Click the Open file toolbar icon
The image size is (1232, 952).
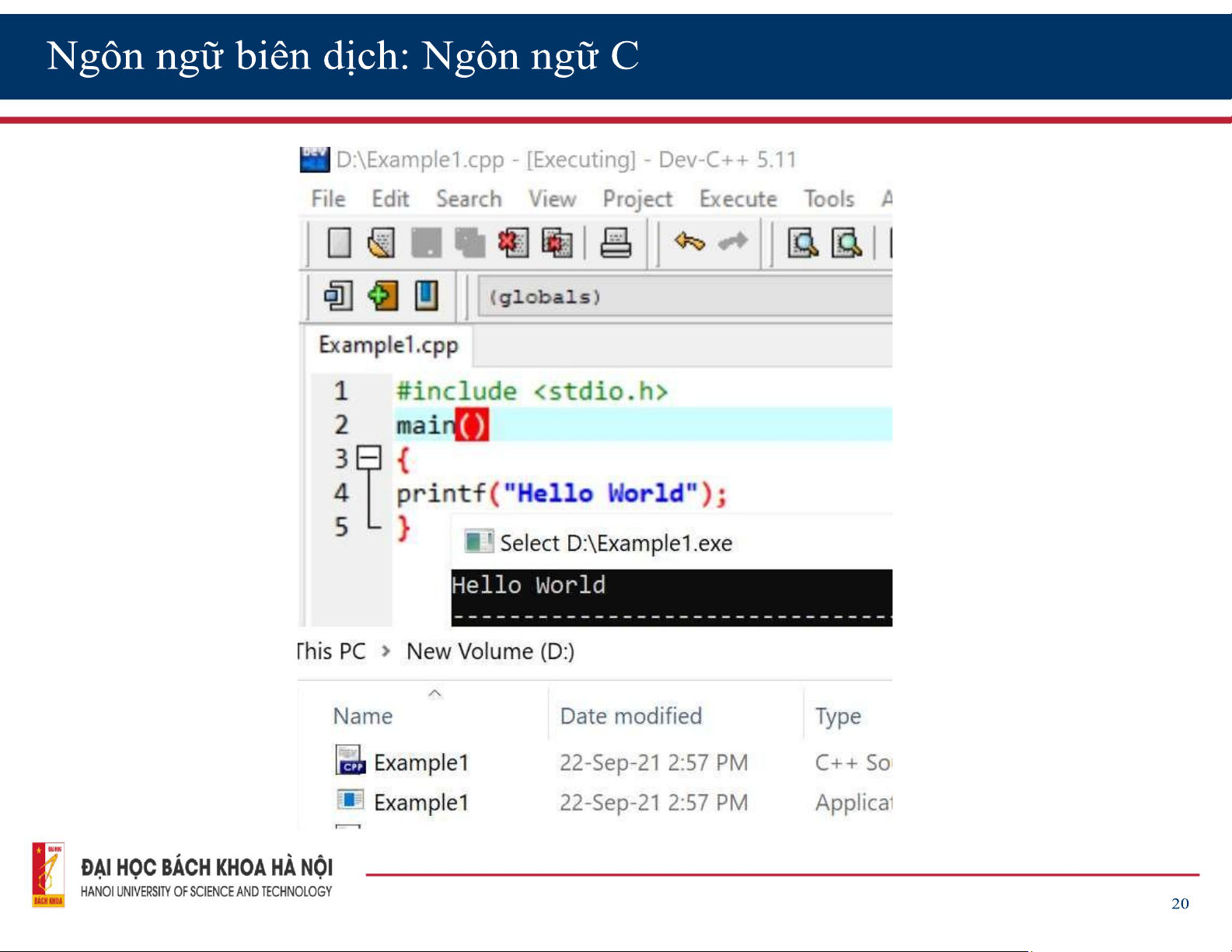coord(381,242)
